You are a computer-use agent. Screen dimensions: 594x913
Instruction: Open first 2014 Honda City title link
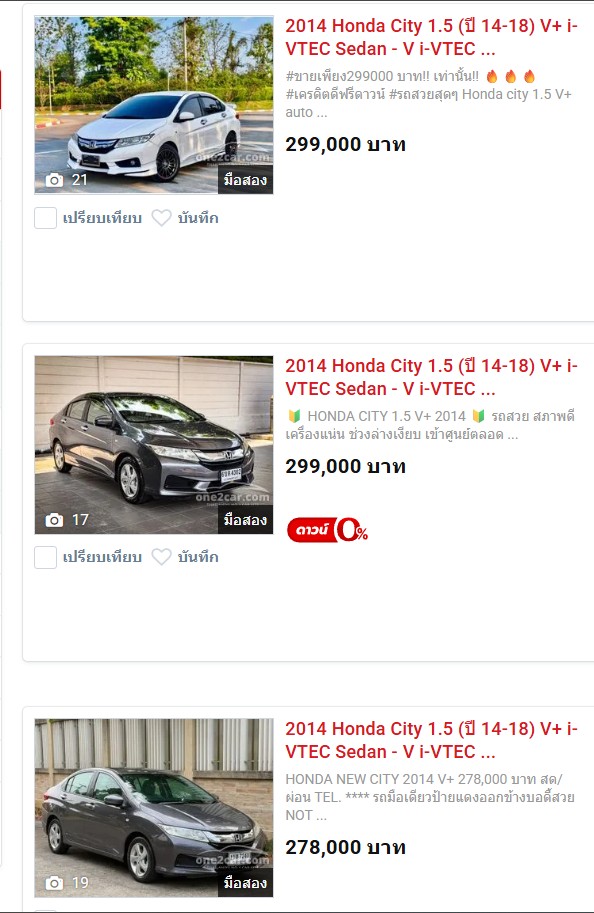431,37
